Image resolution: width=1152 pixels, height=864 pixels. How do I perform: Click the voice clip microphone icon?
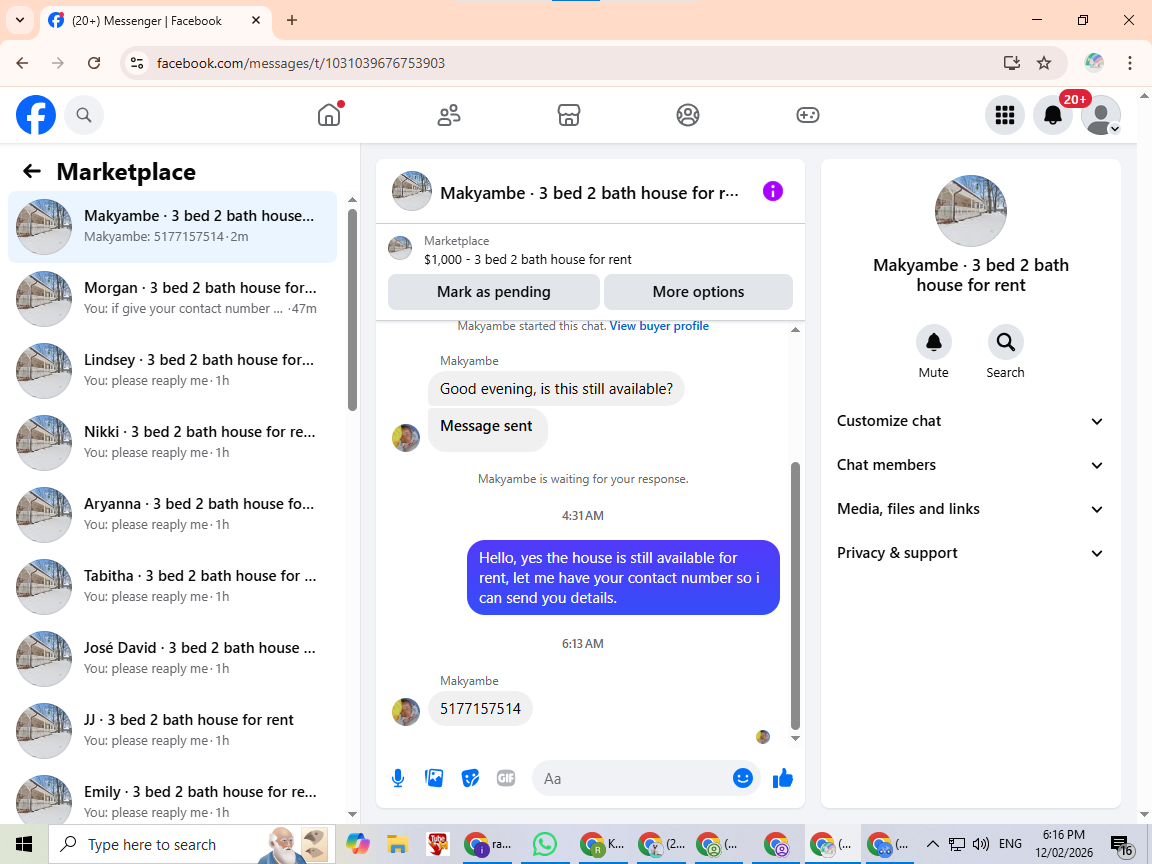pos(397,778)
